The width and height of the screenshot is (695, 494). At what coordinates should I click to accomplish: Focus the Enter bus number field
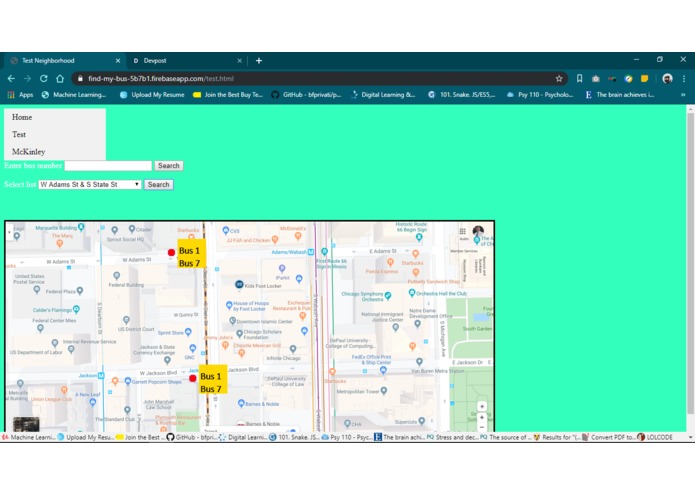pos(108,166)
